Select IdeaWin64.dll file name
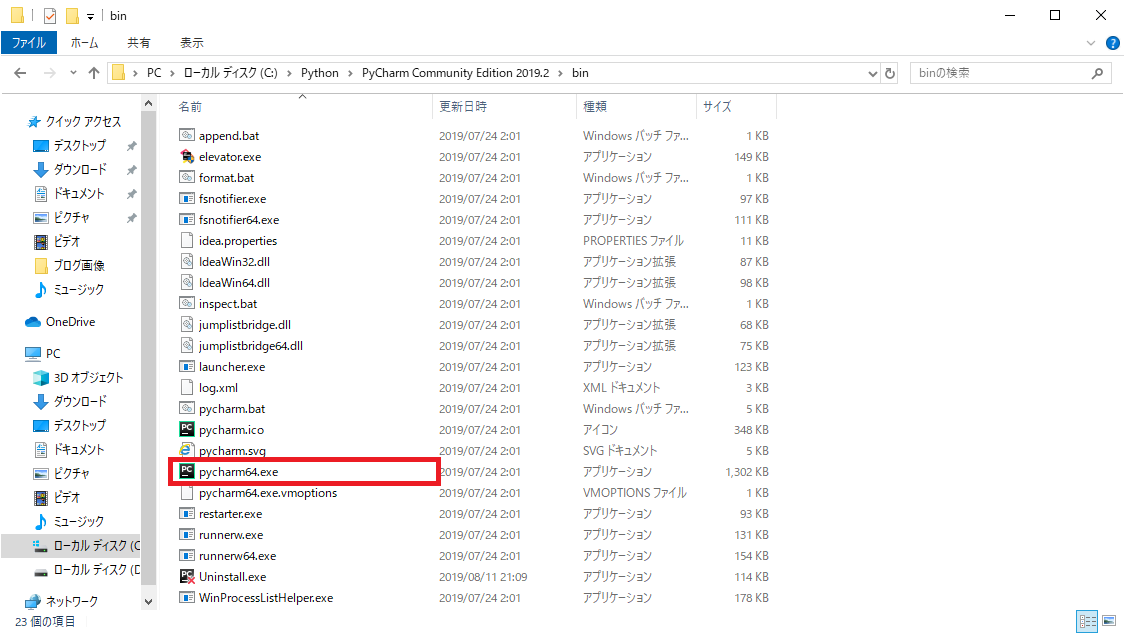Screen dimensions: 1125x634 (234, 283)
